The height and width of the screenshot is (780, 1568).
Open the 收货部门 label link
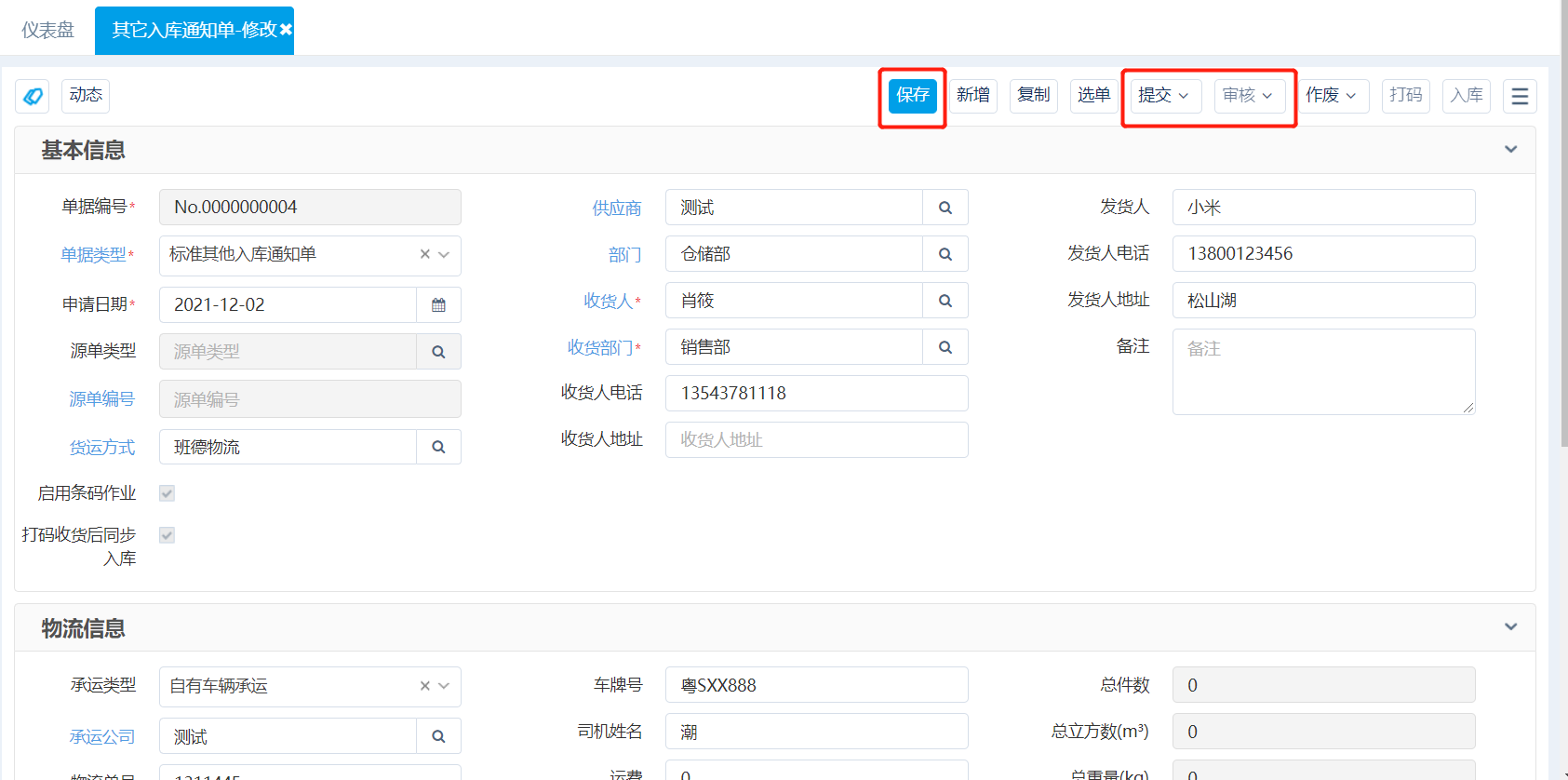(601, 348)
